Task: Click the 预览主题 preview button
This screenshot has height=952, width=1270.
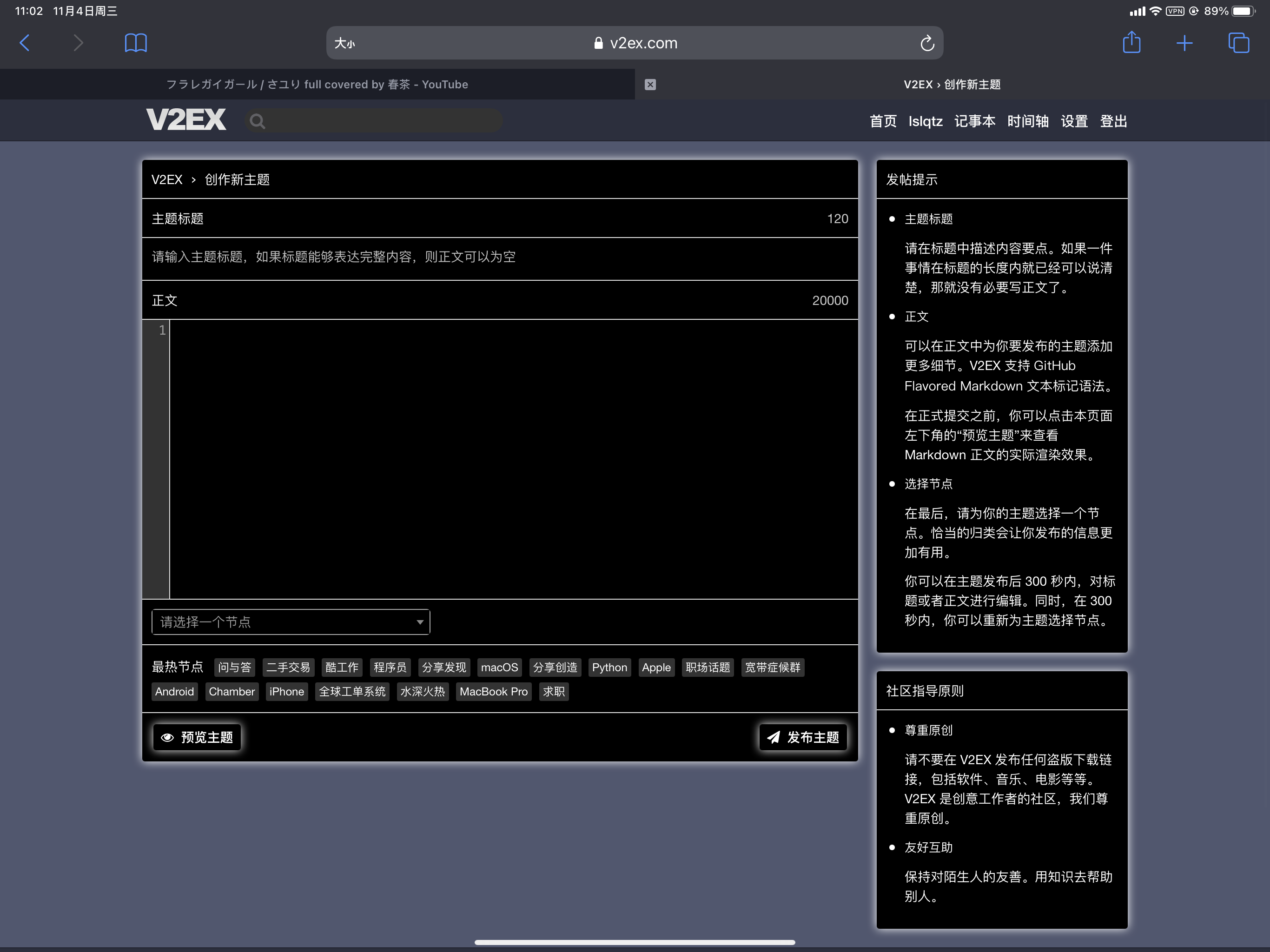Action: point(197,737)
